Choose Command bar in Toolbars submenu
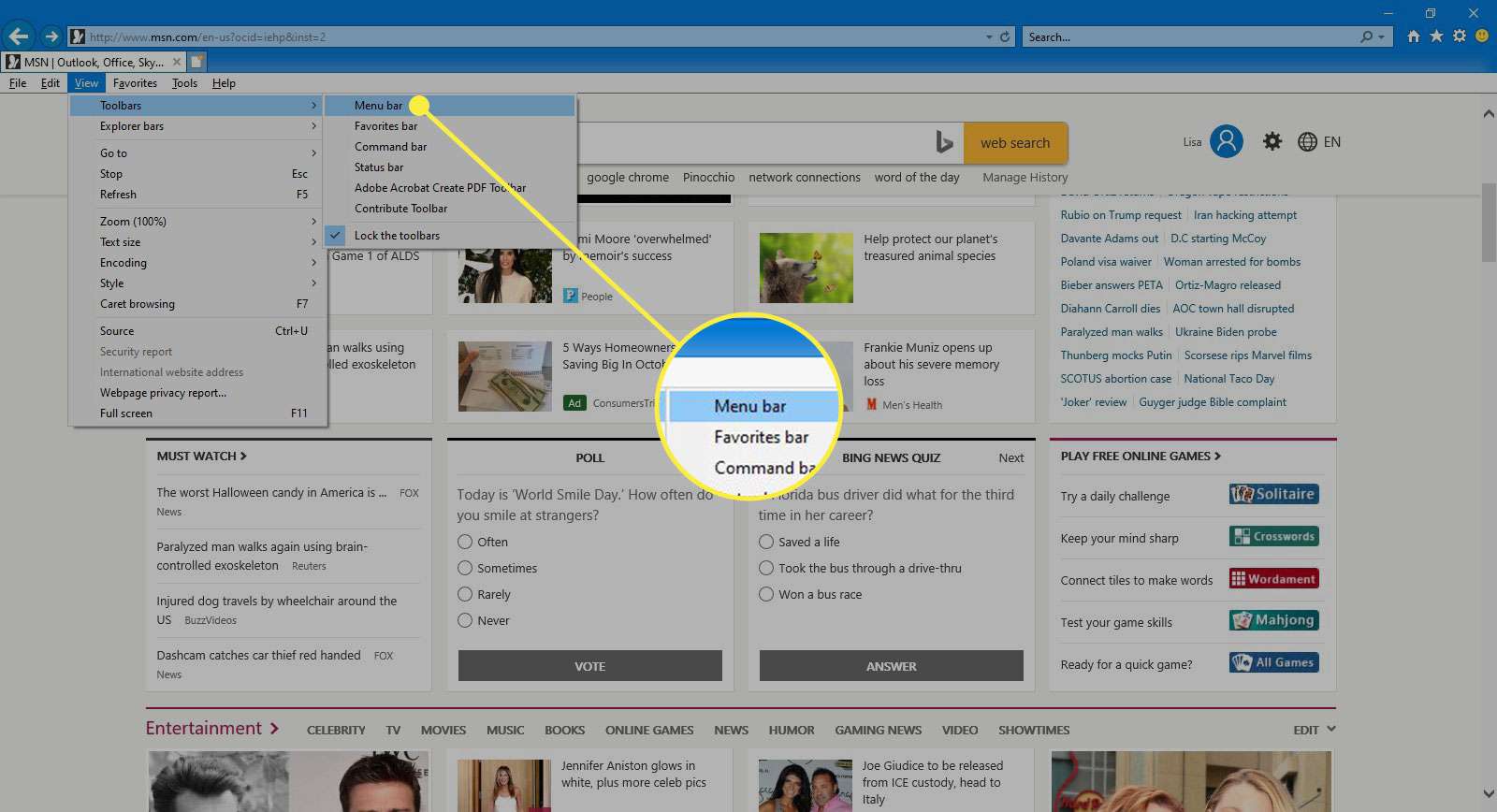Image resolution: width=1497 pixels, height=812 pixels. tap(450, 147)
